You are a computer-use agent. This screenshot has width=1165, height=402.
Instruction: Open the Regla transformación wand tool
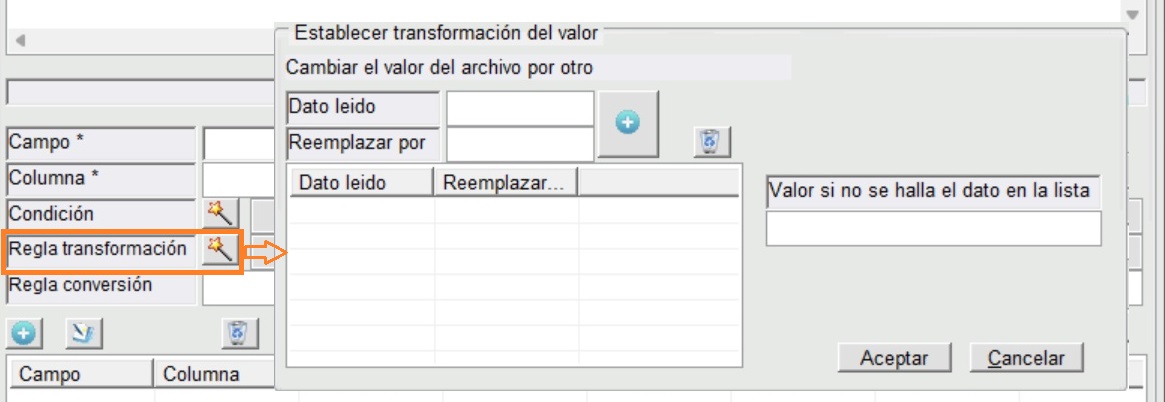[x=219, y=247]
